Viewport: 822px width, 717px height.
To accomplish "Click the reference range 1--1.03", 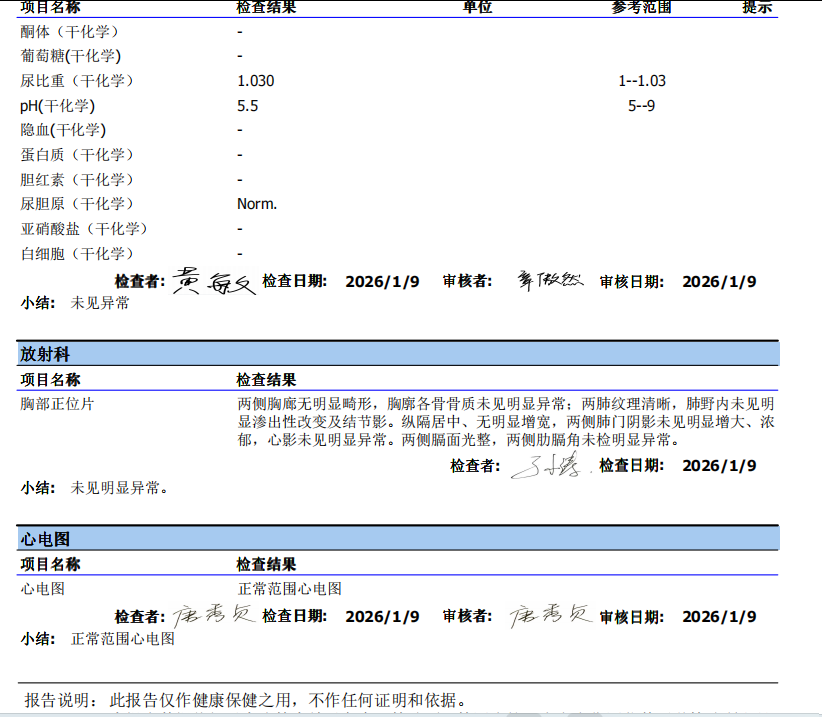I will pos(641,81).
